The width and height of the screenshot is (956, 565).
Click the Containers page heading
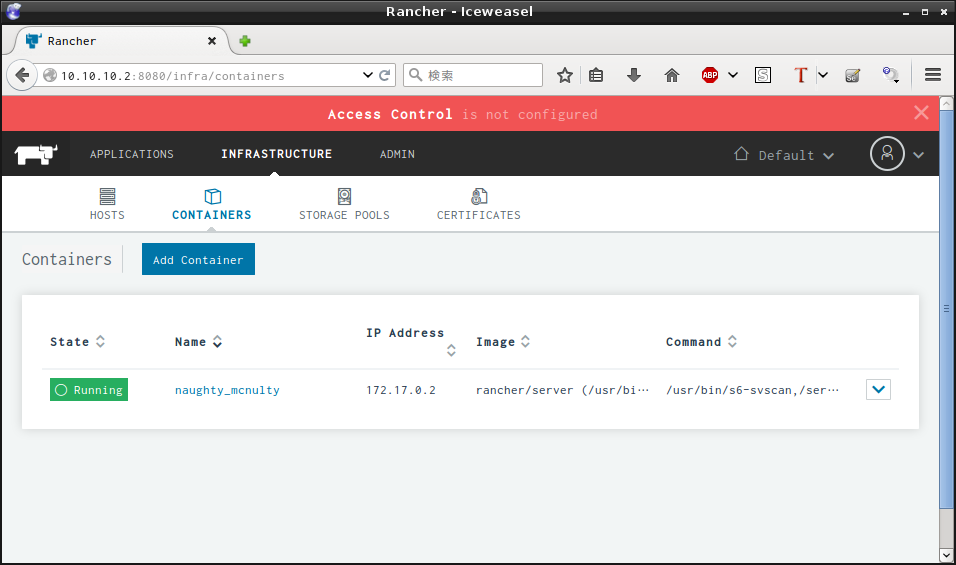coord(67,259)
